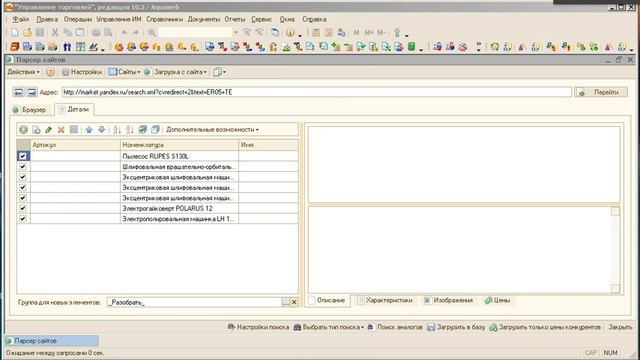
Task: Expand the second toolbar overflow chevron
Action: click(479, 47)
